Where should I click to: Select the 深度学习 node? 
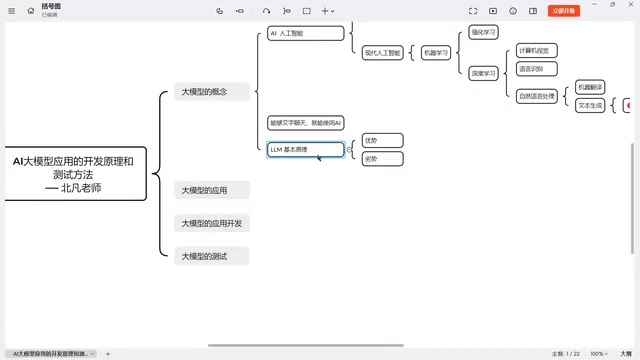(483, 73)
